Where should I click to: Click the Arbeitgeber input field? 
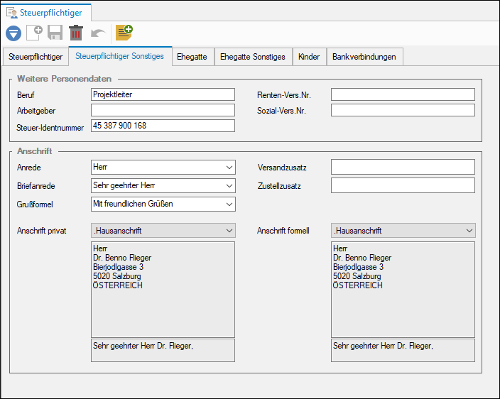[163, 110]
